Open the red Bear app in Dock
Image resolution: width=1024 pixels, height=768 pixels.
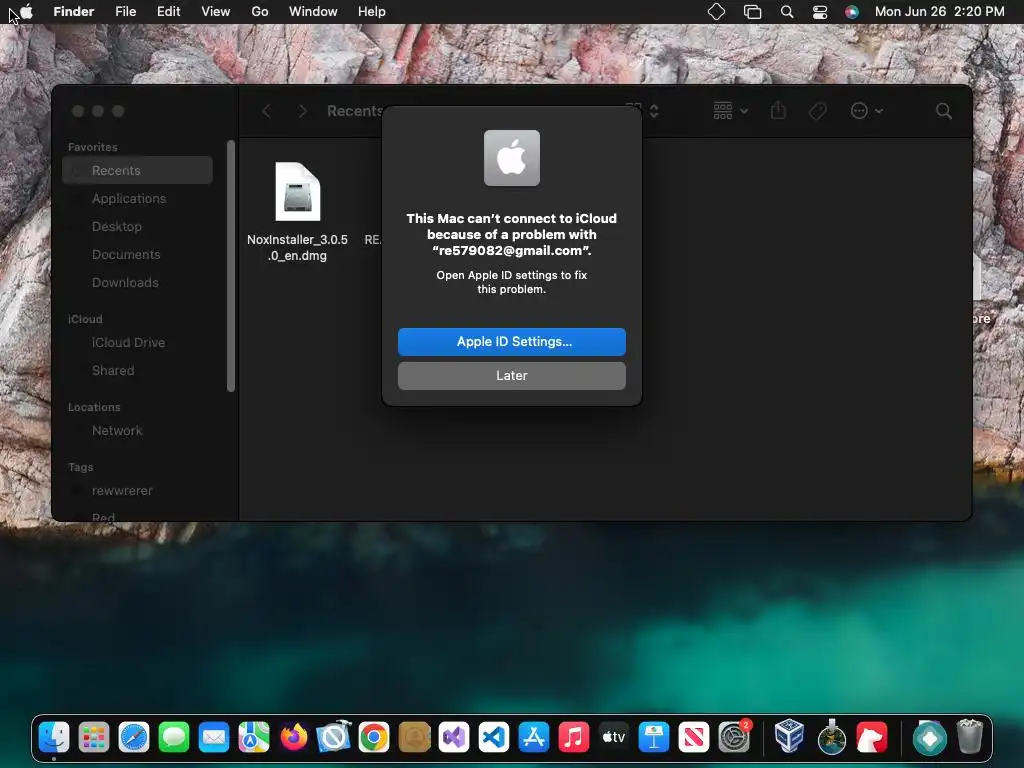pyautogui.click(x=872, y=738)
